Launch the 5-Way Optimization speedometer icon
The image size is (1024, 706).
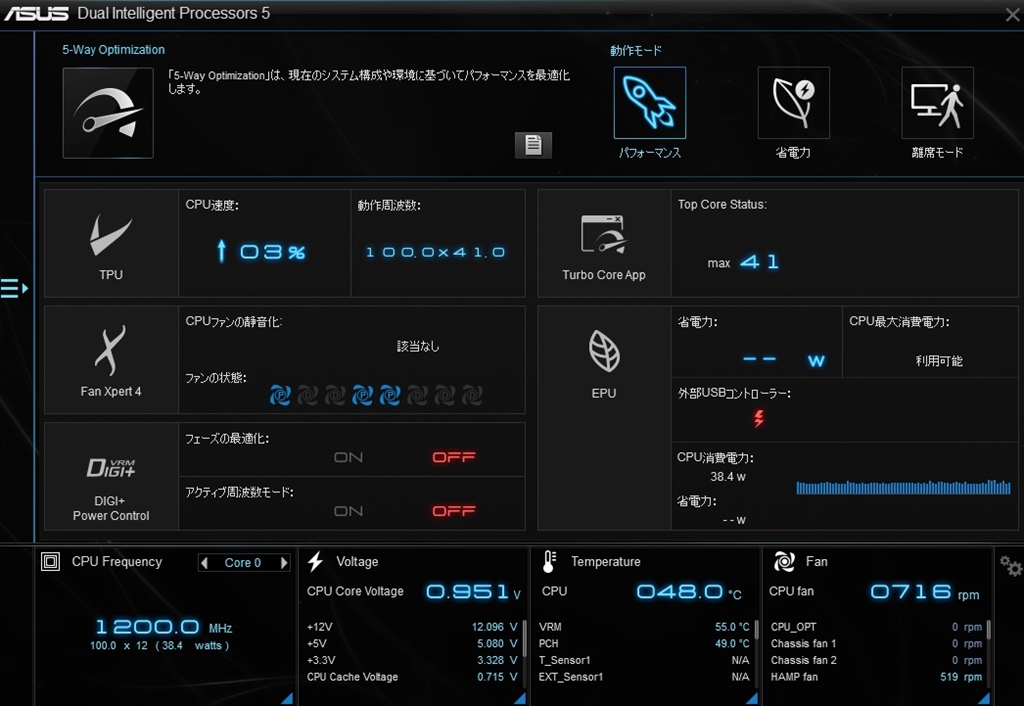pos(108,113)
